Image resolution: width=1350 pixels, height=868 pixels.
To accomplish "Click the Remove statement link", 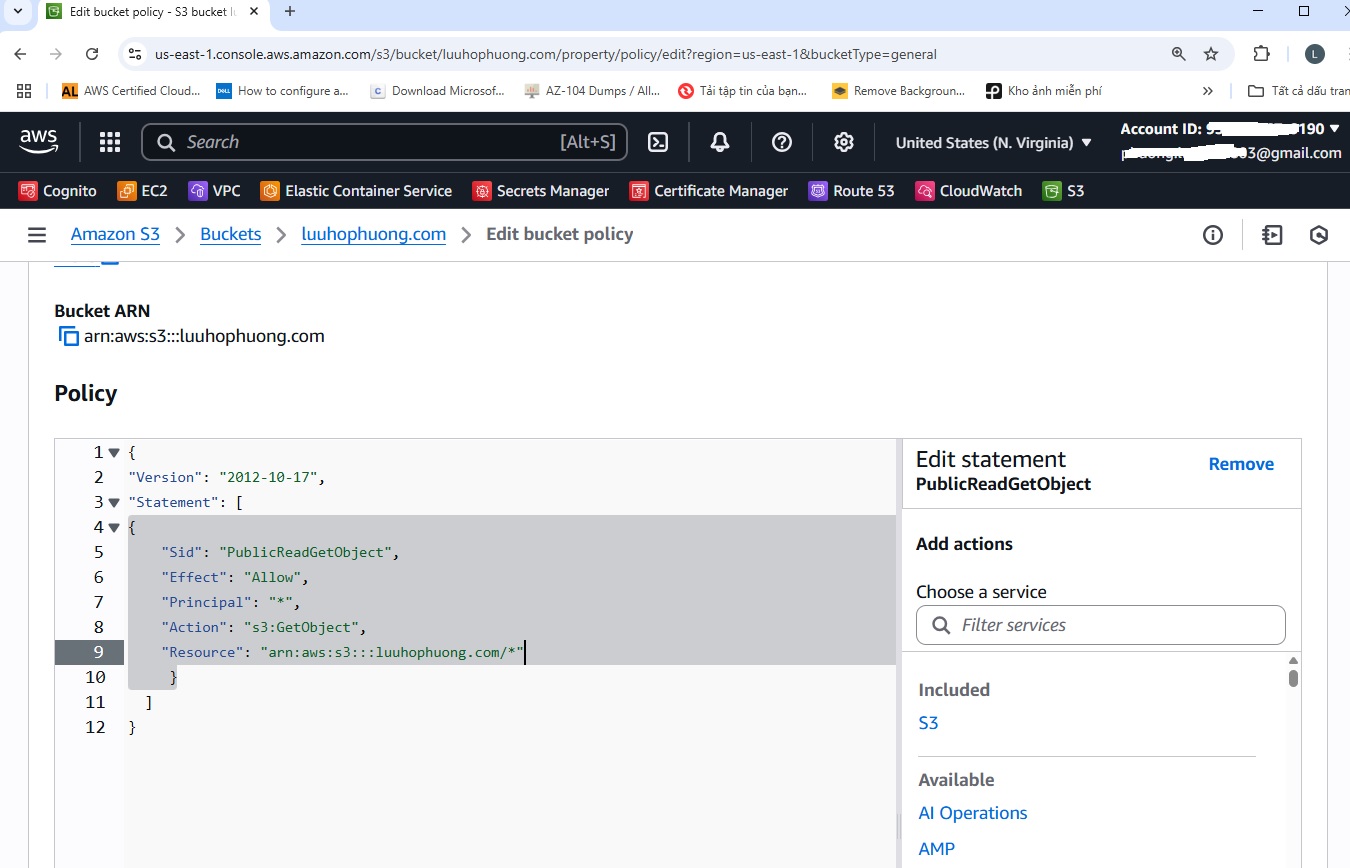I will tap(1241, 464).
